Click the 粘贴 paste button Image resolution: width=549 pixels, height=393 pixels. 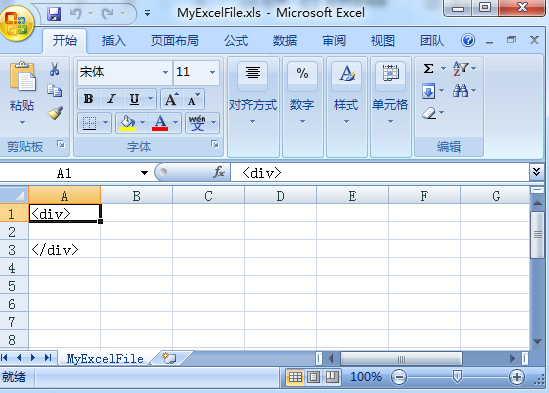tap(22, 94)
